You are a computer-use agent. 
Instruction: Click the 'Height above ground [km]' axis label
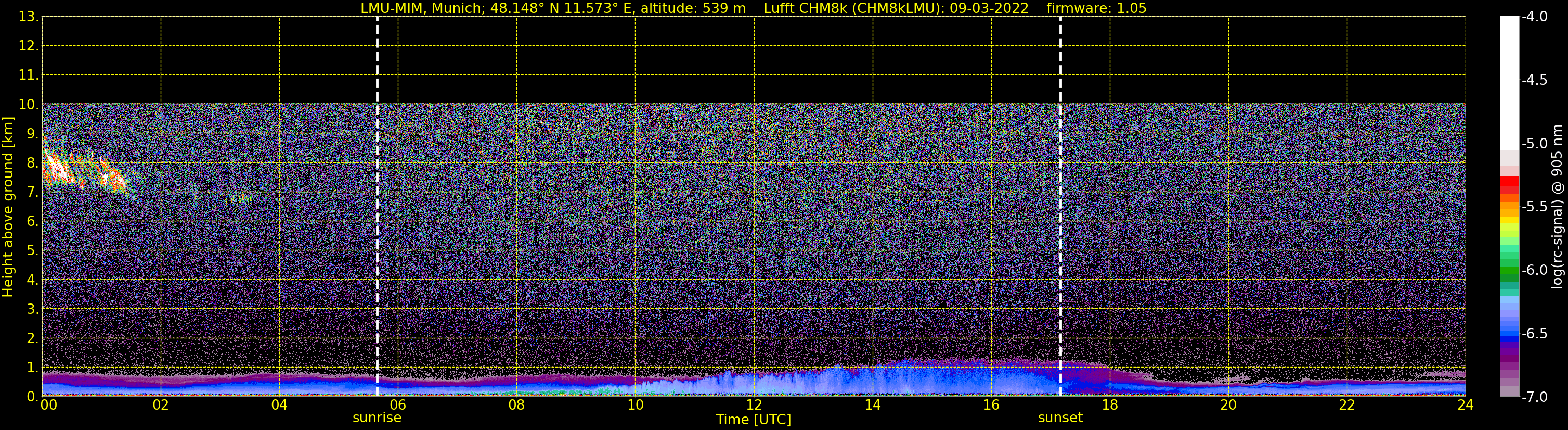click(8, 207)
